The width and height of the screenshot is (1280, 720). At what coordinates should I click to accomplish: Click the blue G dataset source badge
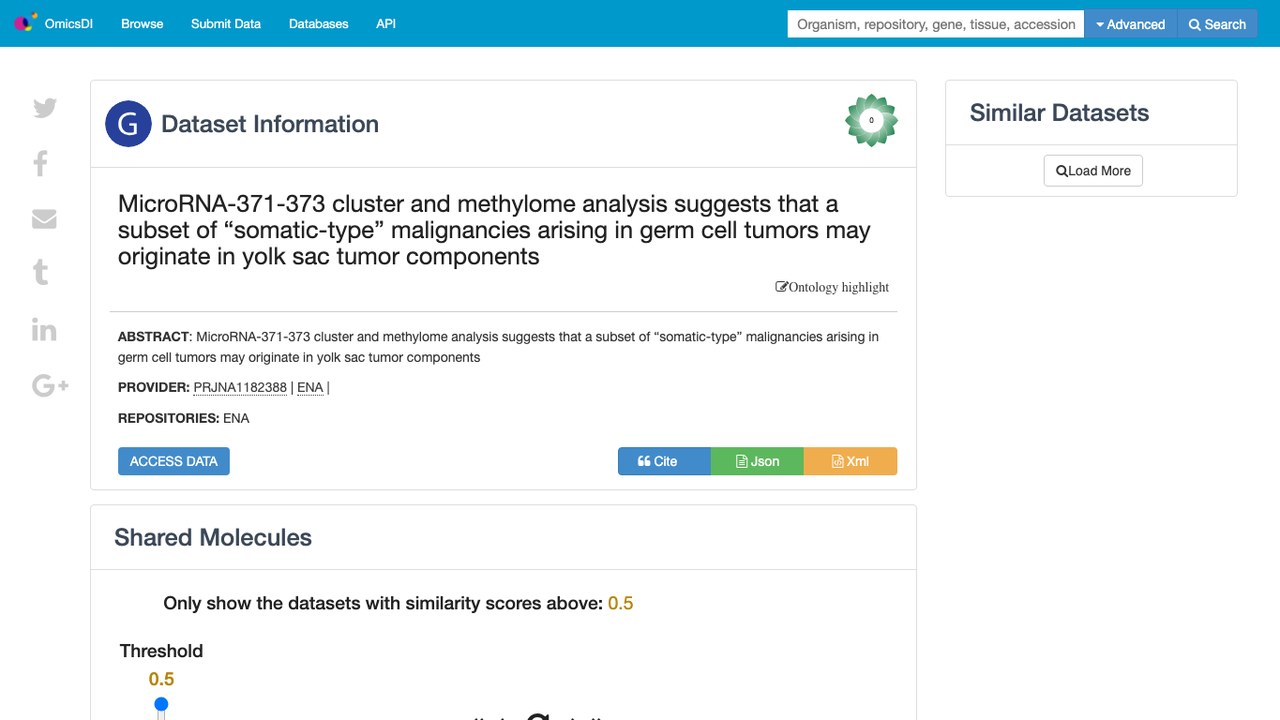tap(128, 124)
